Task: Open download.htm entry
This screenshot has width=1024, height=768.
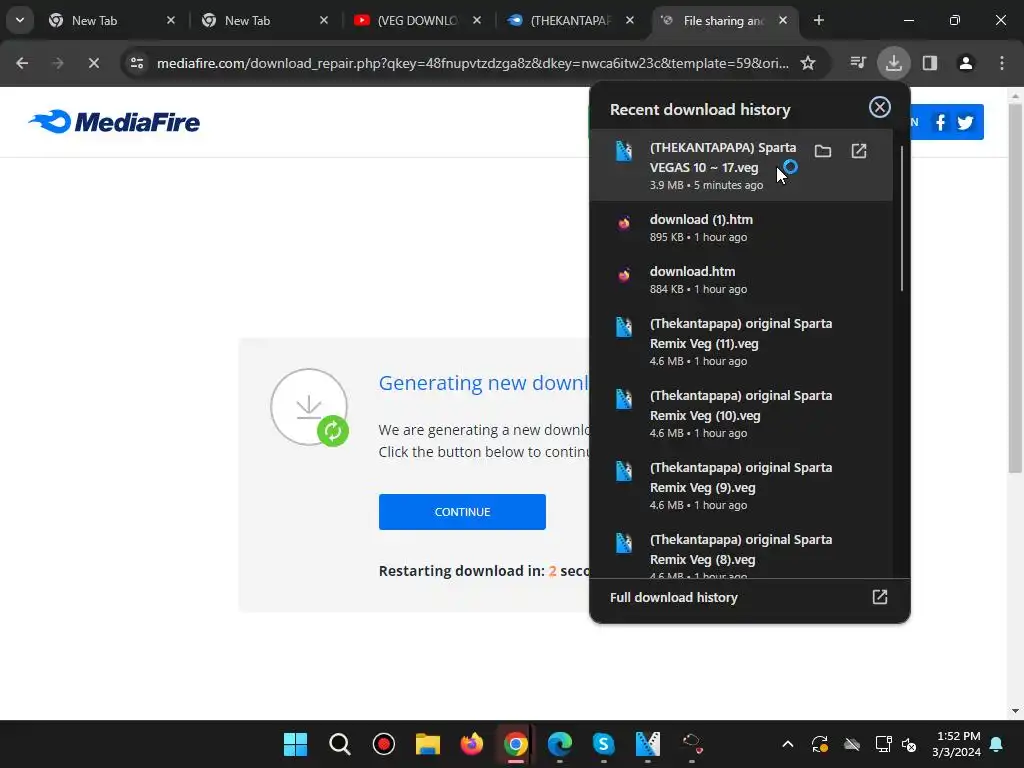Action: pyautogui.click(x=741, y=280)
